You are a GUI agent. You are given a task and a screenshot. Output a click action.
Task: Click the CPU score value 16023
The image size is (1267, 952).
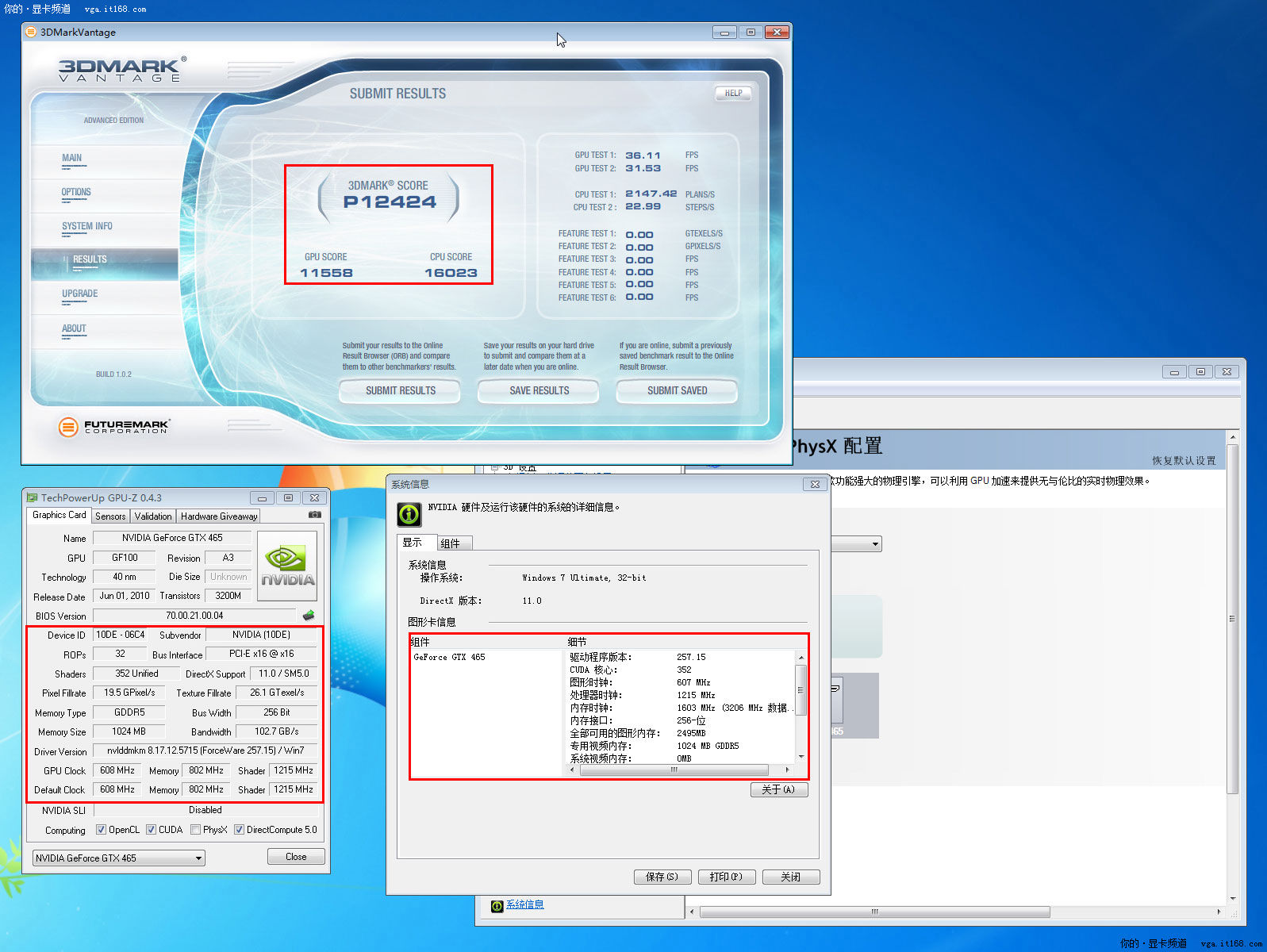point(451,273)
